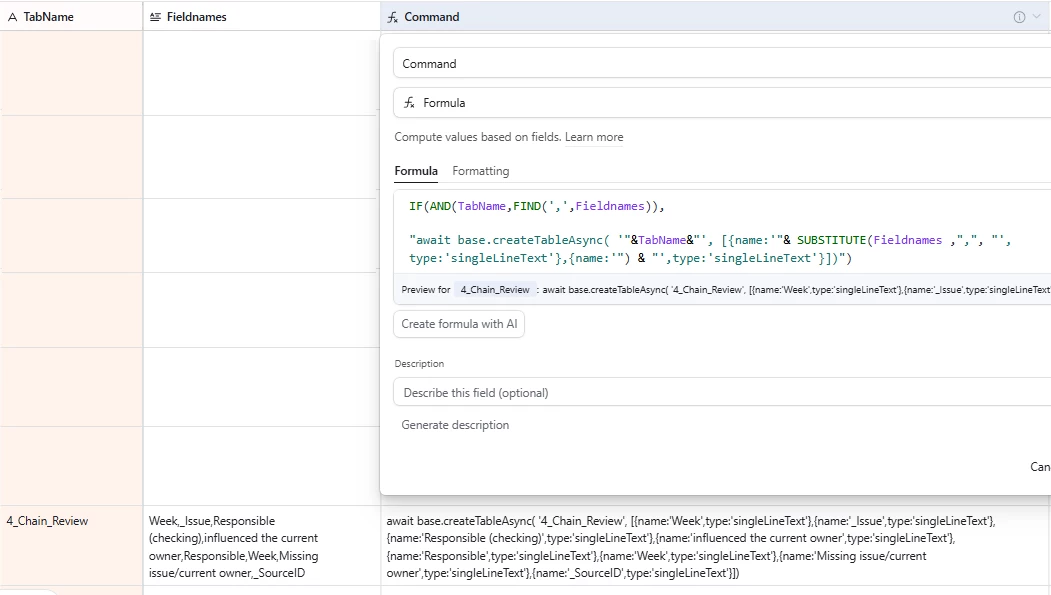Click Generate description
The image size is (1051, 595).
coord(455,425)
